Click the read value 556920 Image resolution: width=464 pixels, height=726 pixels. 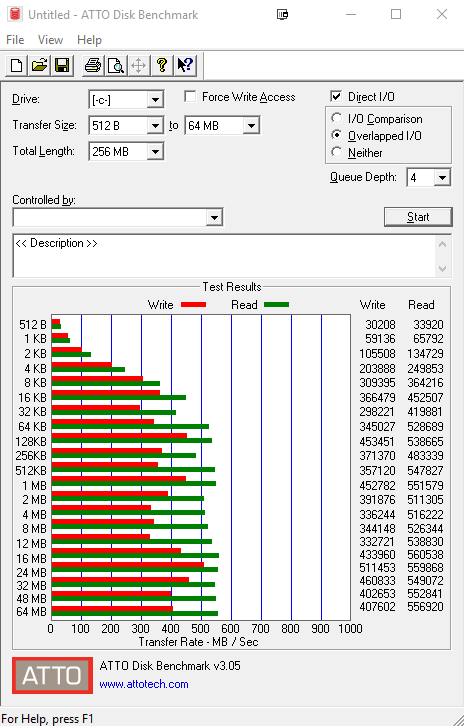[426, 607]
